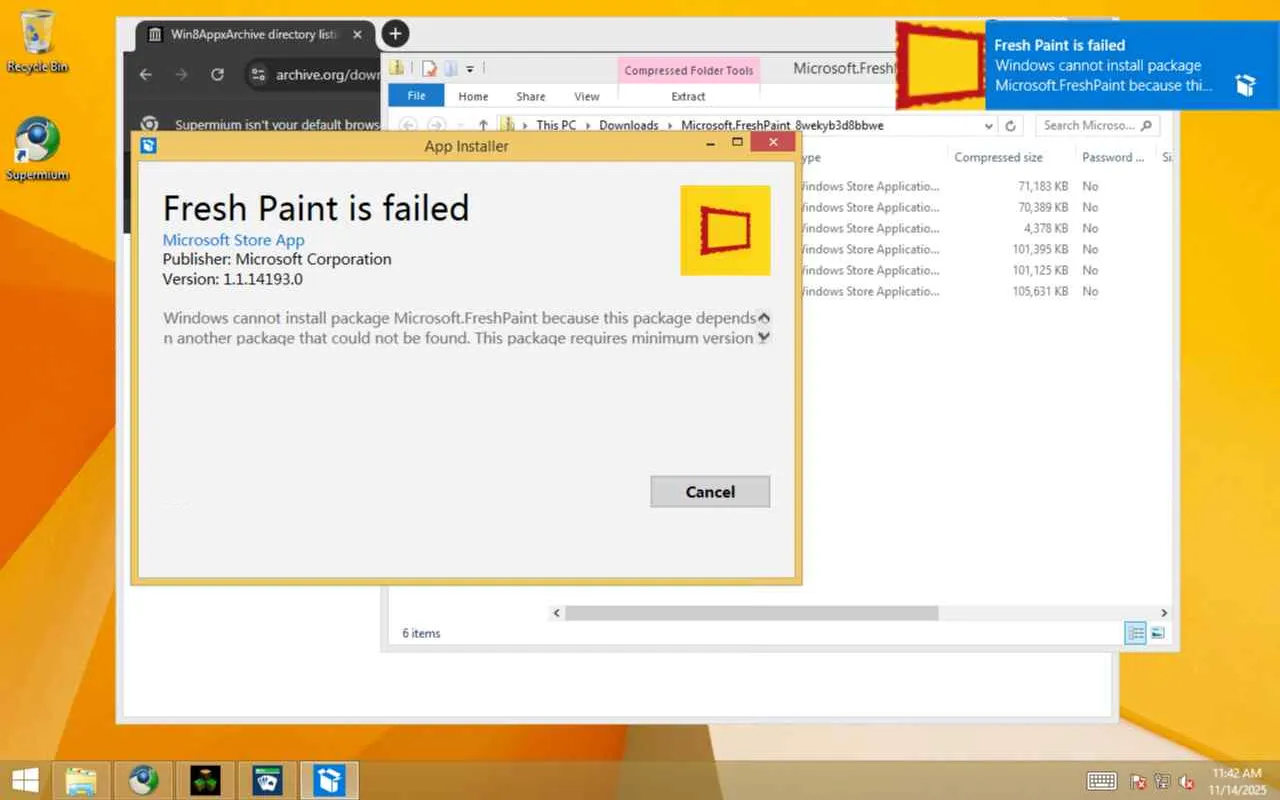Open the Microsoft Store App link
This screenshot has height=800, width=1280.
(x=233, y=240)
